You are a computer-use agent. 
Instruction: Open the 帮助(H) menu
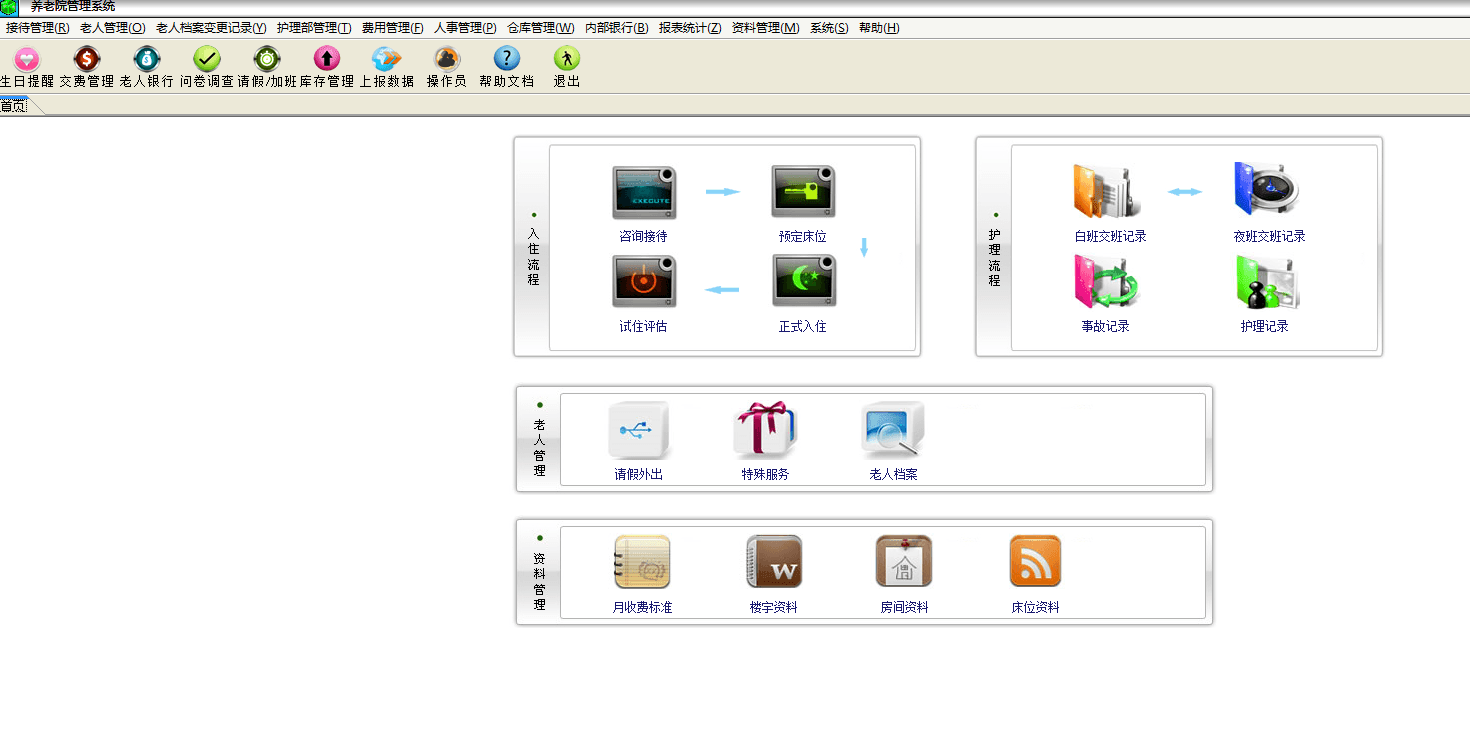click(879, 28)
